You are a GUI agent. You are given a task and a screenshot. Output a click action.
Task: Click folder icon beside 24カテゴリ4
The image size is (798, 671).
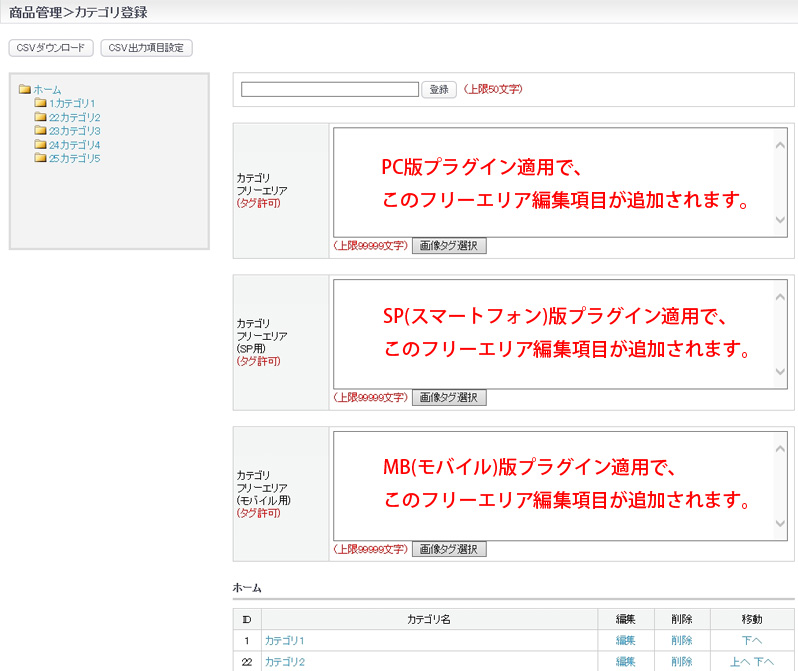(x=40, y=145)
